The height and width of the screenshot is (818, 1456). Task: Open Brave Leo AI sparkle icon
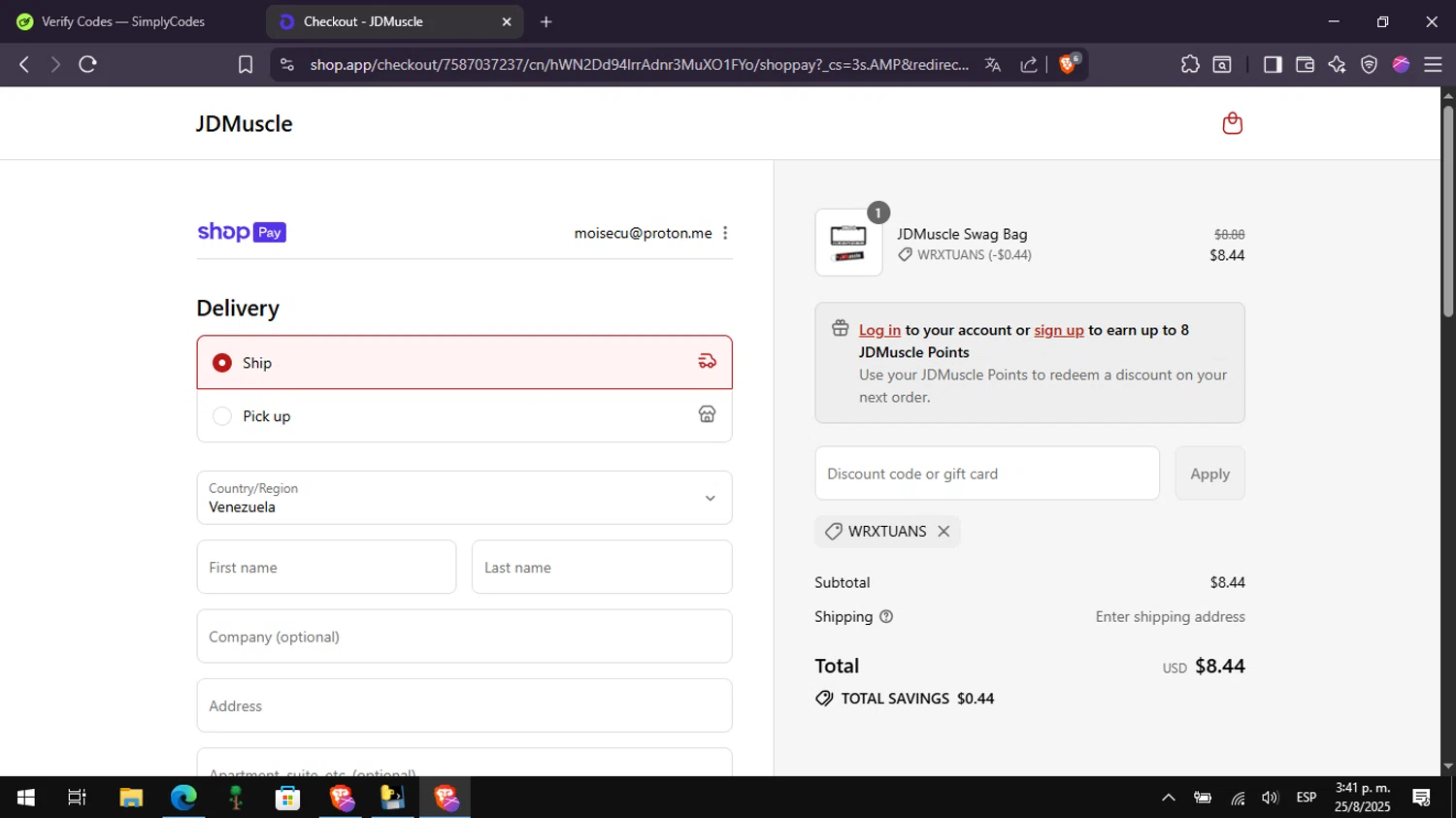[x=1337, y=64]
